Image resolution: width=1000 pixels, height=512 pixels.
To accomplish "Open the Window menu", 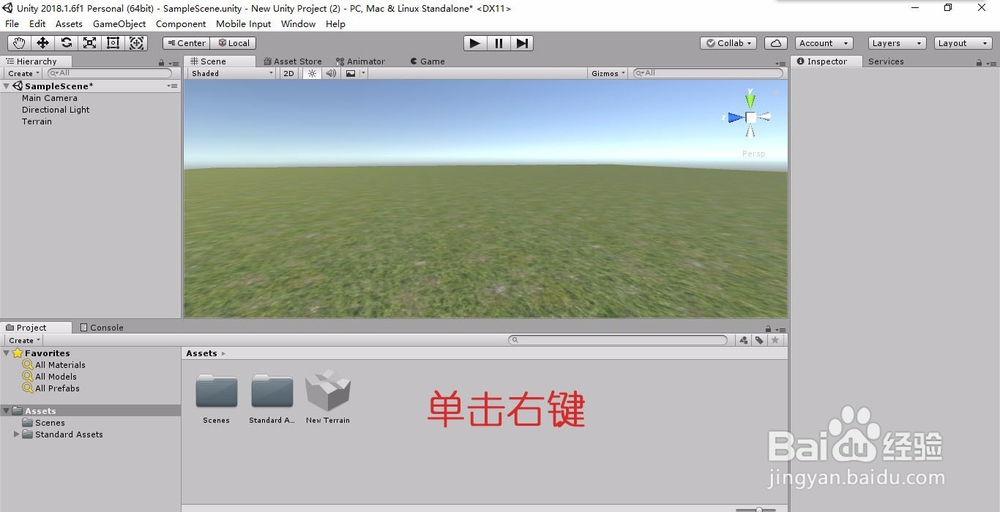I will pos(298,24).
